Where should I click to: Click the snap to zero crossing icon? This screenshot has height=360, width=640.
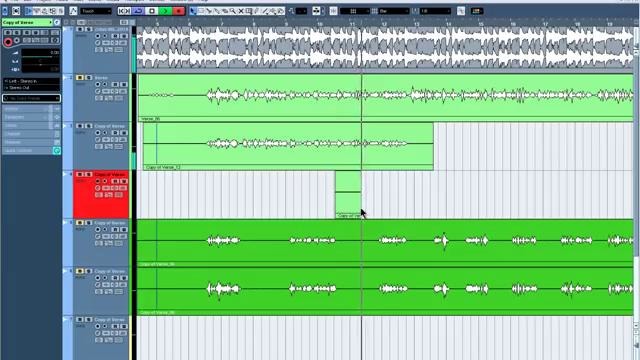coord(461,11)
